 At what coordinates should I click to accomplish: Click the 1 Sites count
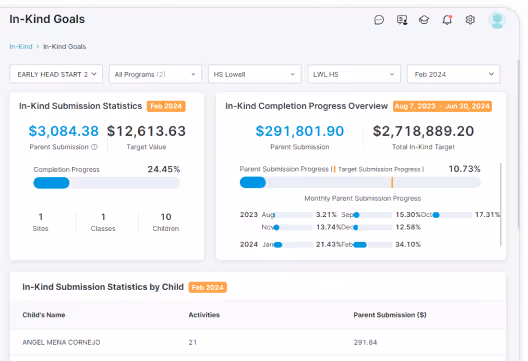[40, 217]
